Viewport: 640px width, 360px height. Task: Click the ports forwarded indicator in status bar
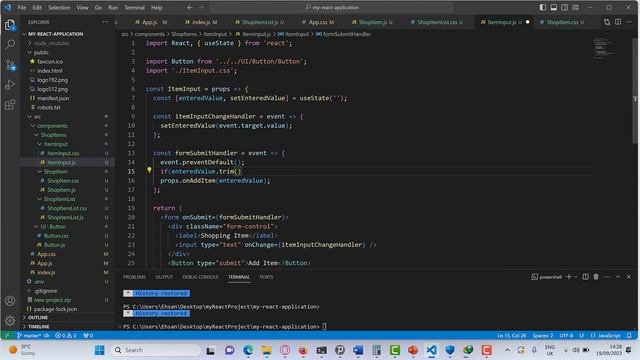pyautogui.click(x=88, y=336)
